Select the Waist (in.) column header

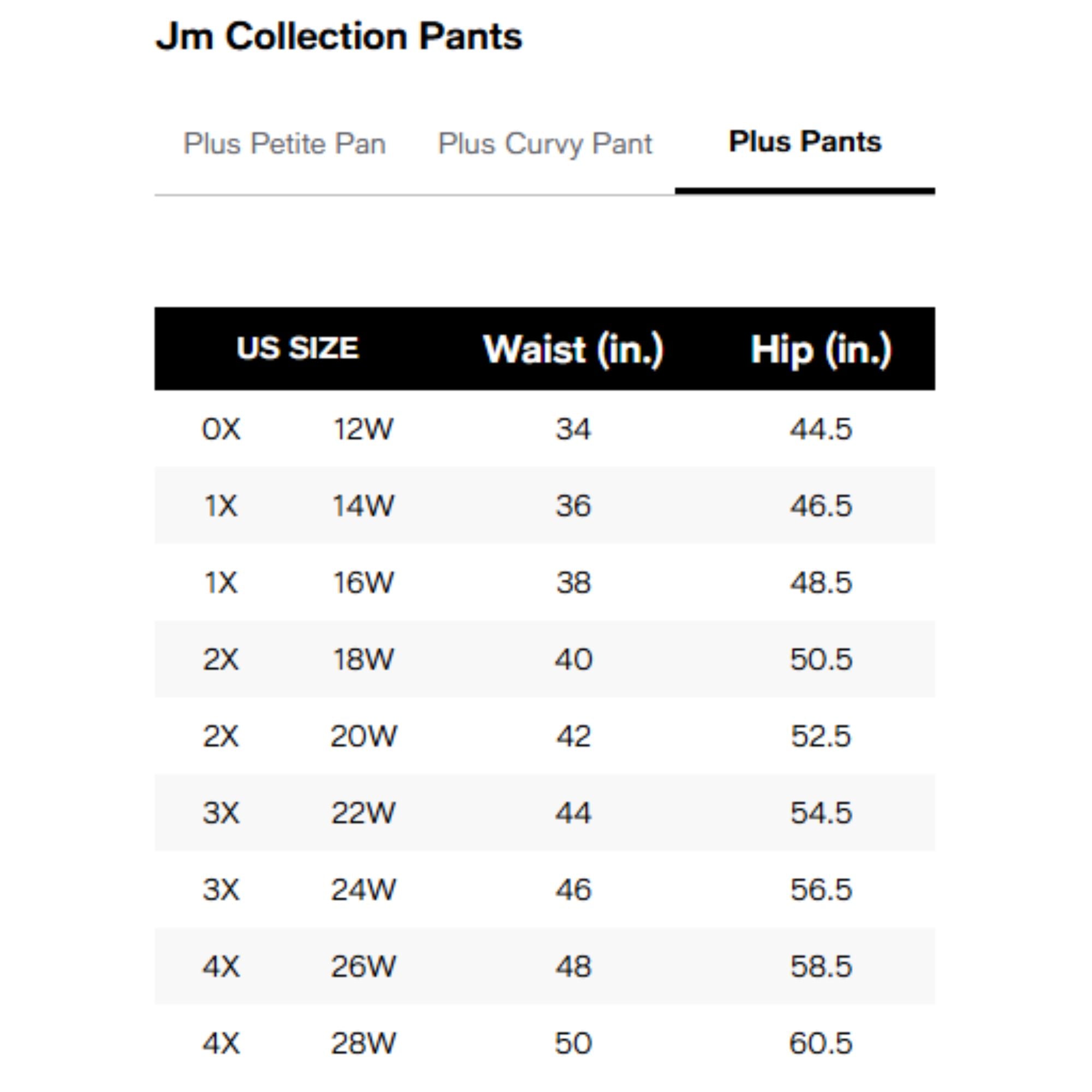point(573,348)
